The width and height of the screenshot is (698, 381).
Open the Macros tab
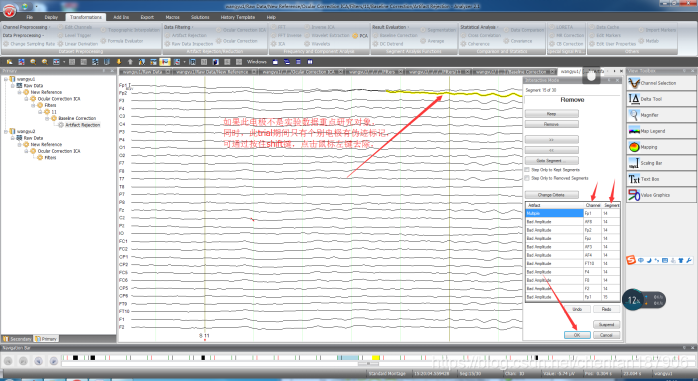pyautogui.click(x=173, y=17)
